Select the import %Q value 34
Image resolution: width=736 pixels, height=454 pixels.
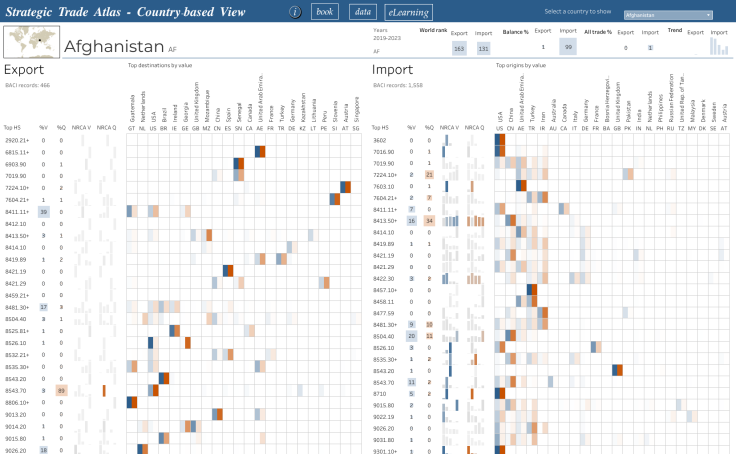(x=429, y=220)
